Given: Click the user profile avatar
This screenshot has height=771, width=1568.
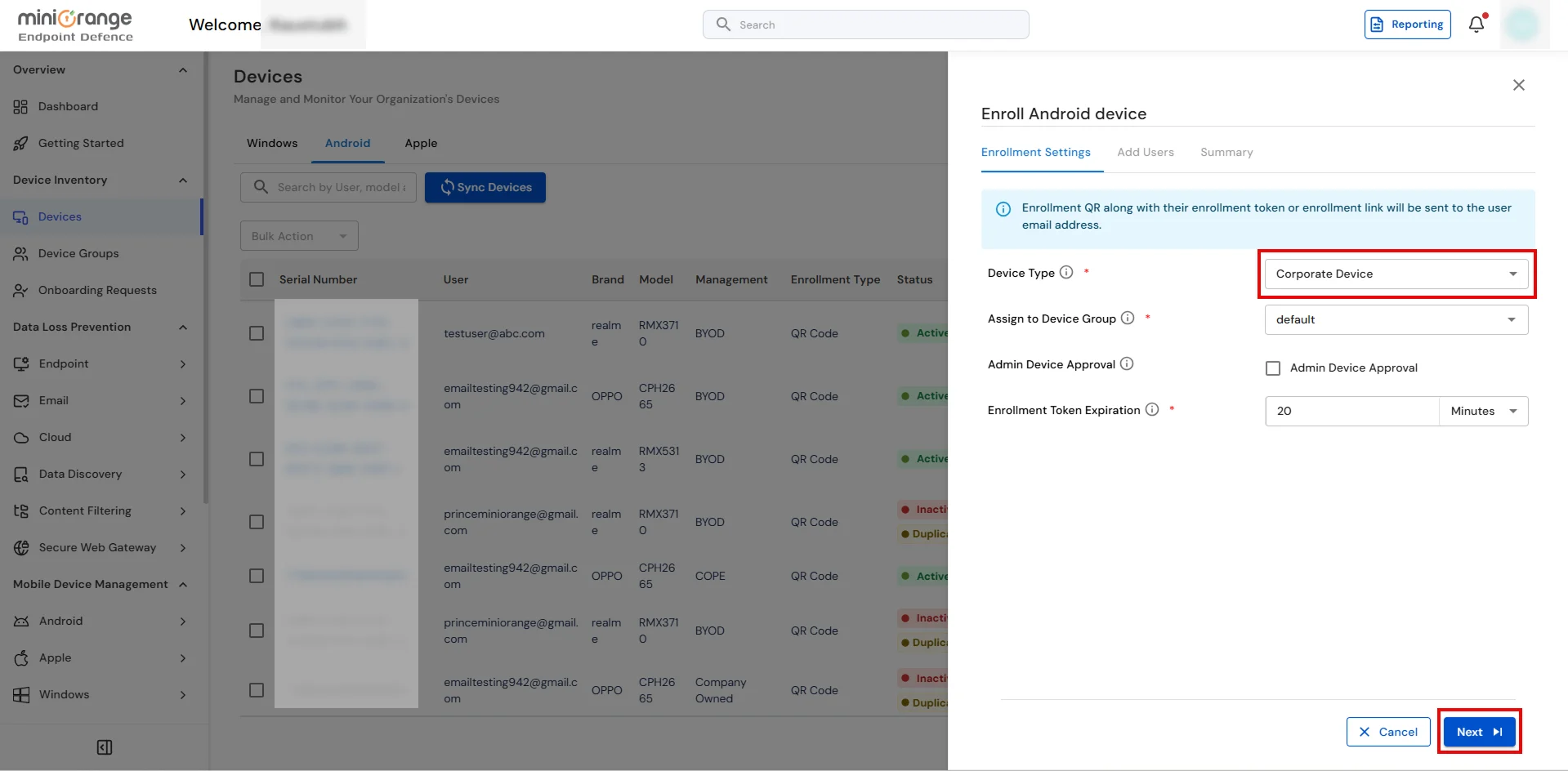Looking at the screenshot, I should (x=1522, y=25).
